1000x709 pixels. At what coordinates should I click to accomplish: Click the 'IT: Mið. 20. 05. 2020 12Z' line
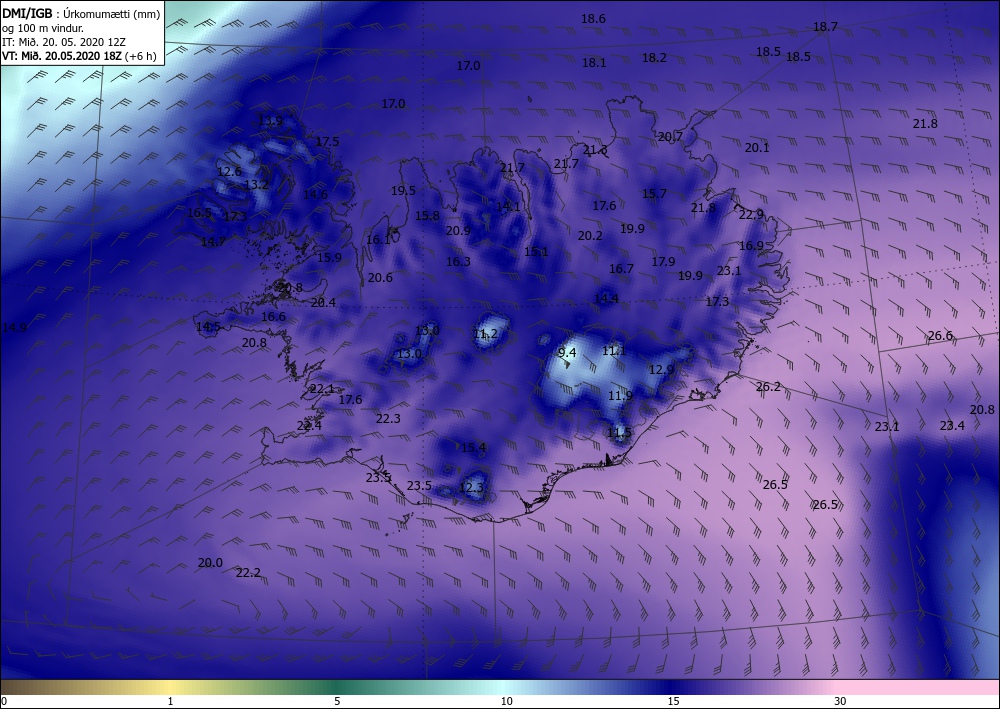tap(64, 41)
